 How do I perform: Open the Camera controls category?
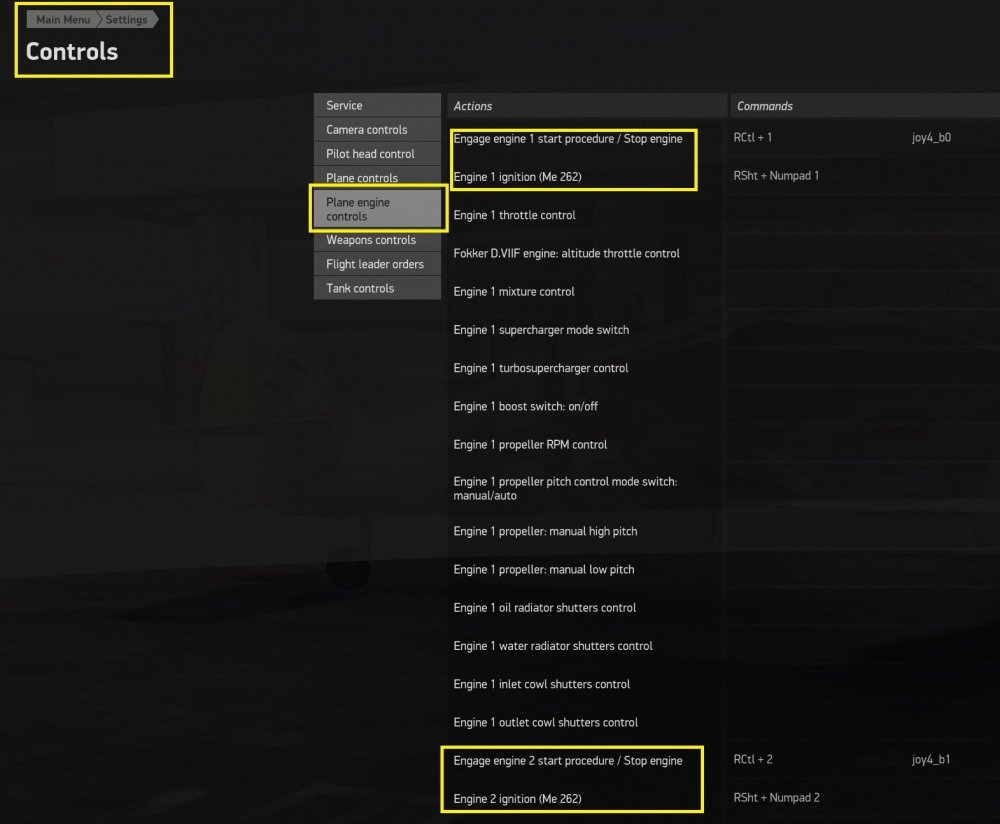[377, 129]
